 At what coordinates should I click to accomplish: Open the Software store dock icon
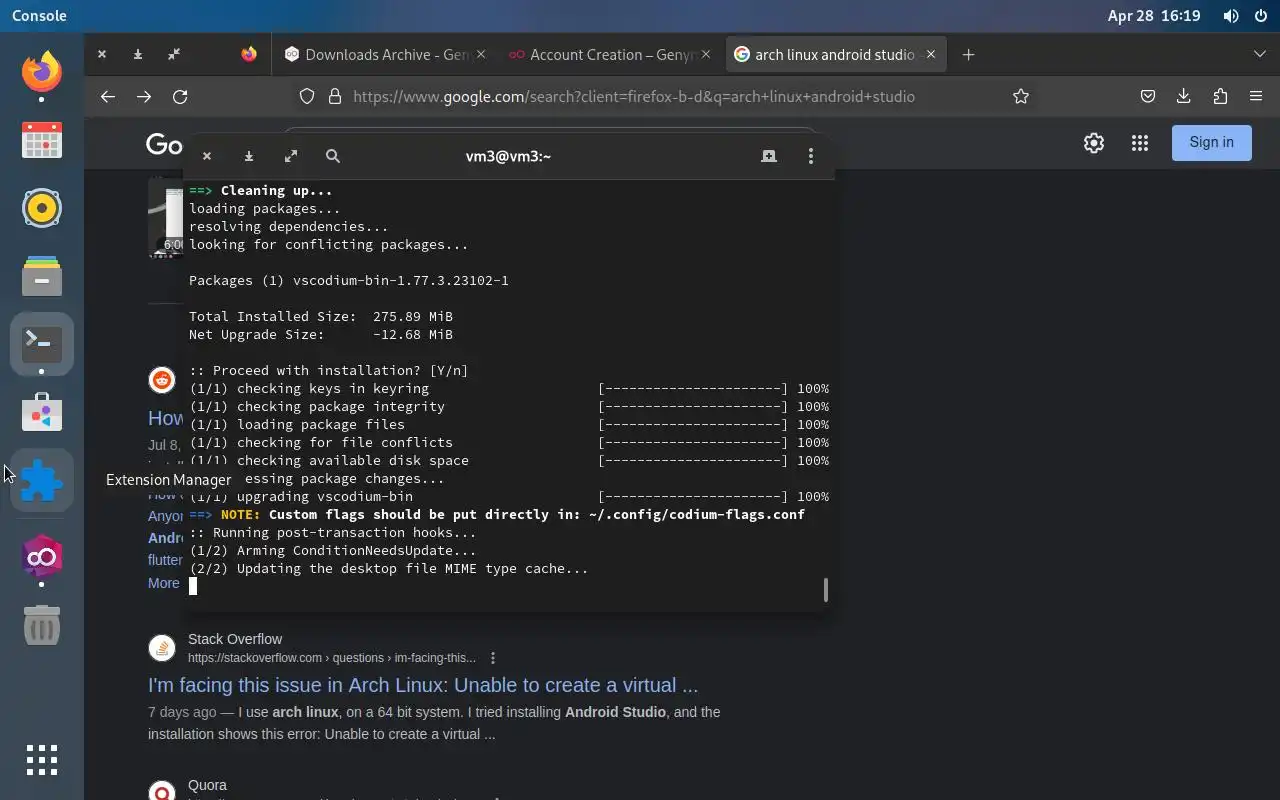pyautogui.click(x=42, y=412)
